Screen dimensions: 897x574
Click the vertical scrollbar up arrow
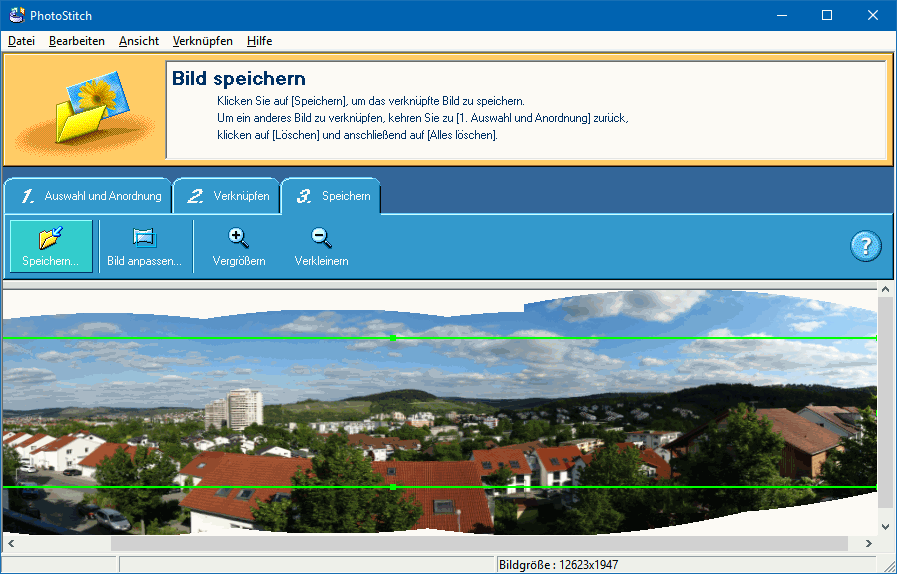(885, 289)
